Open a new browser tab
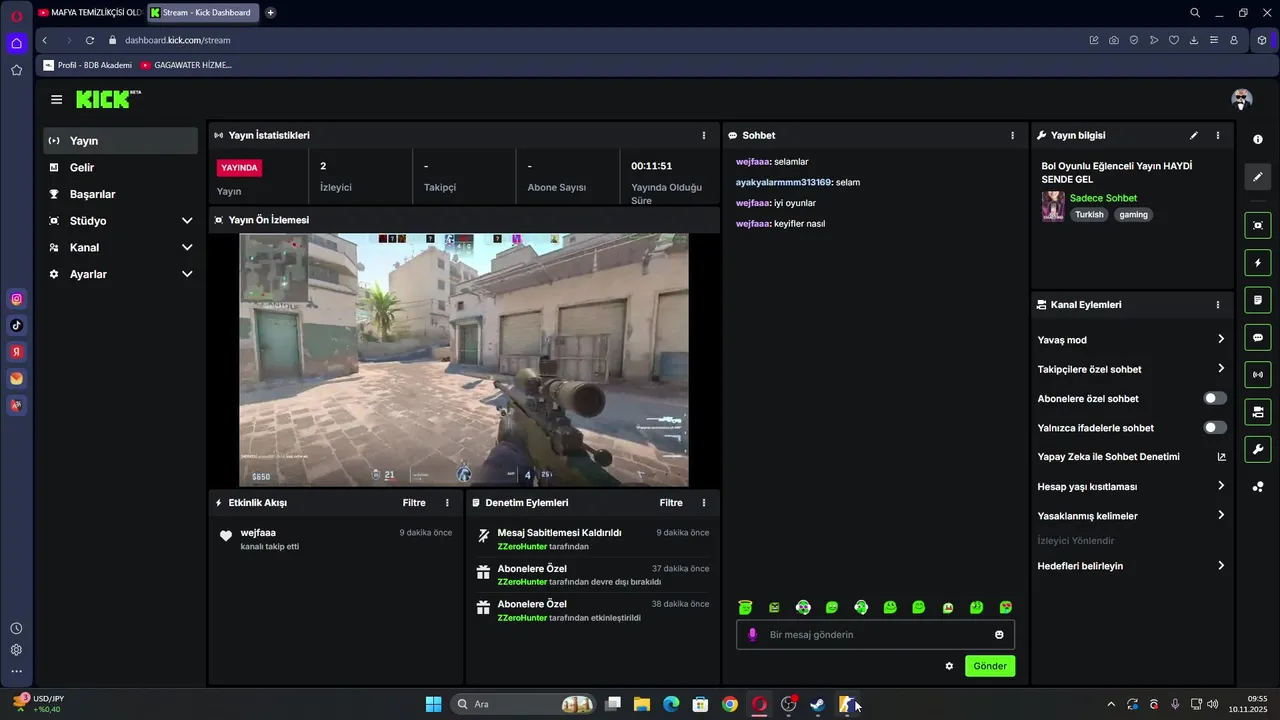 coord(270,13)
